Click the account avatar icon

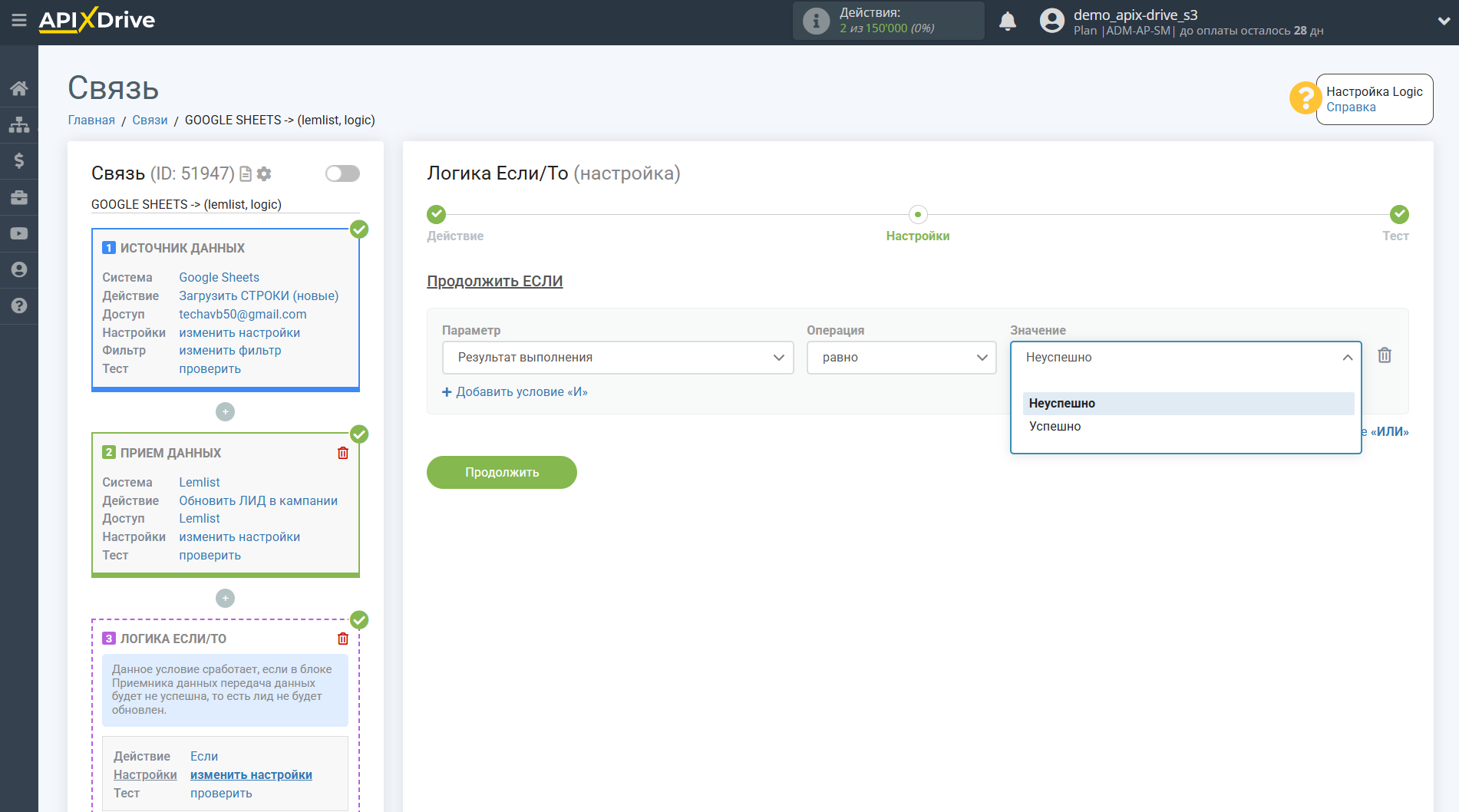[x=1052, y=21]
